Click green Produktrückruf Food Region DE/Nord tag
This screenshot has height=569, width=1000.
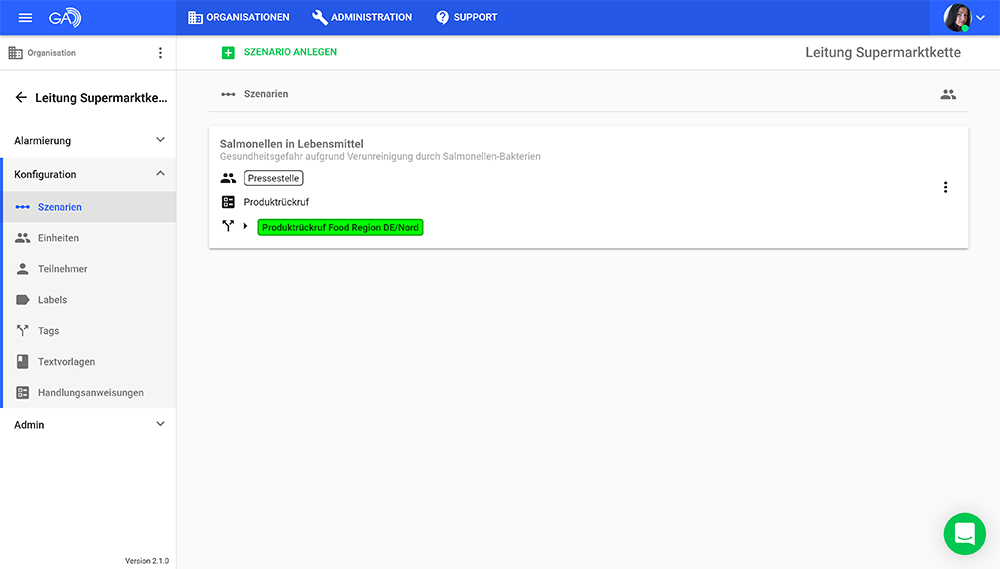coord(340,227)
